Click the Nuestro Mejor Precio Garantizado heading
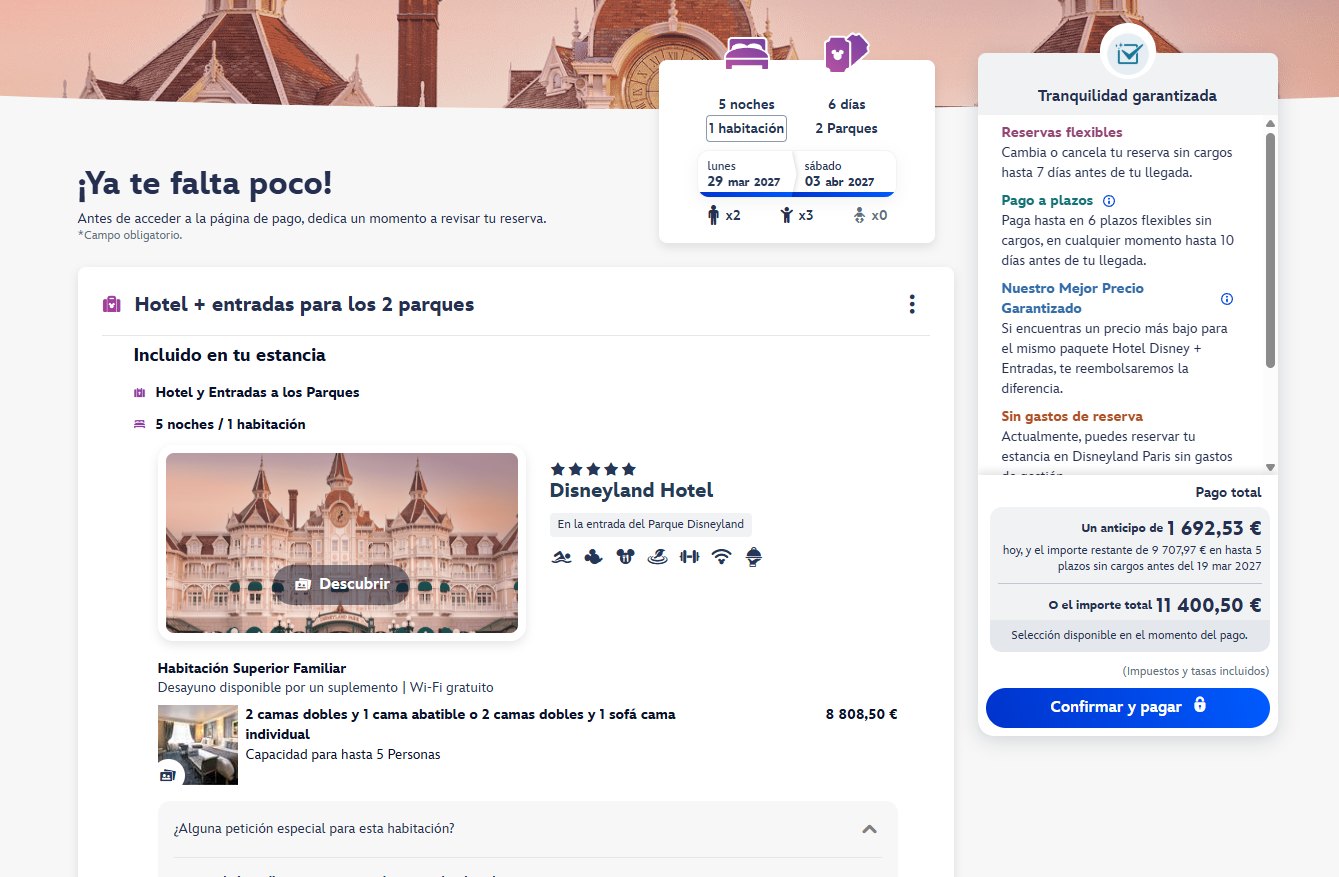 point(1072,298)
